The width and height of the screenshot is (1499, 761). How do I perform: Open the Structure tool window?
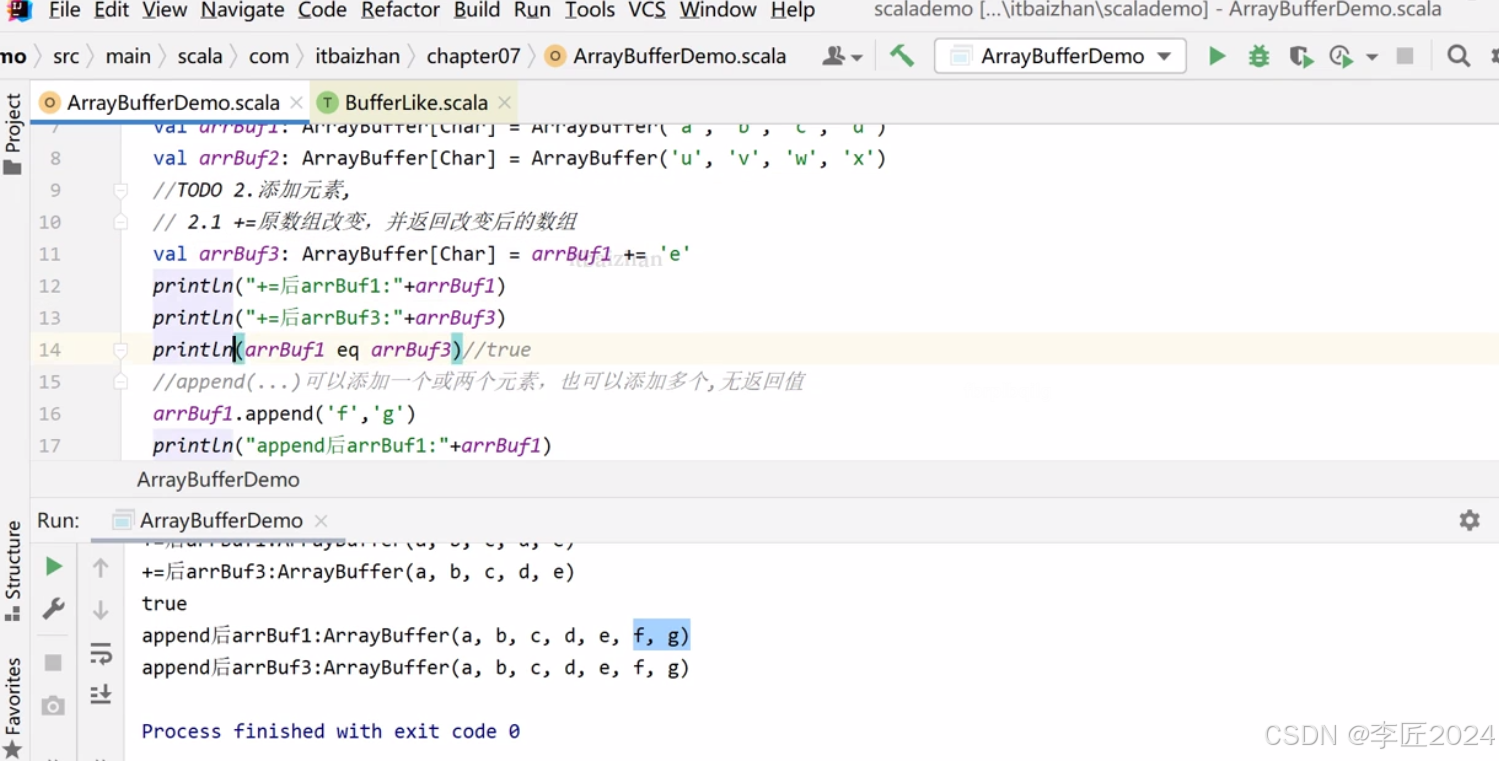(12, 571)
